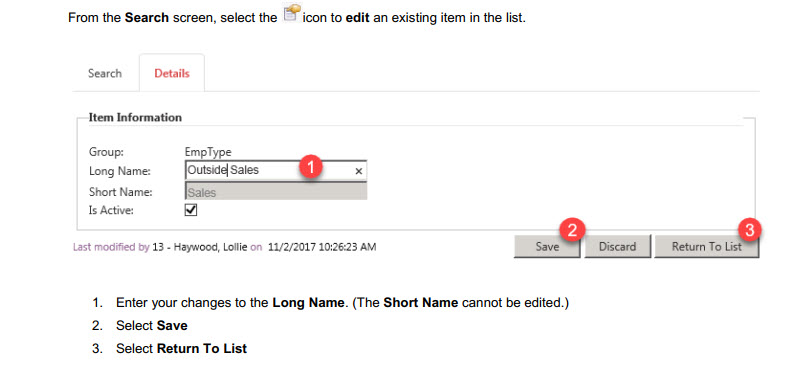791x365 pixels.
Task: Click the Last modified by text
Action: coord(111,248)
